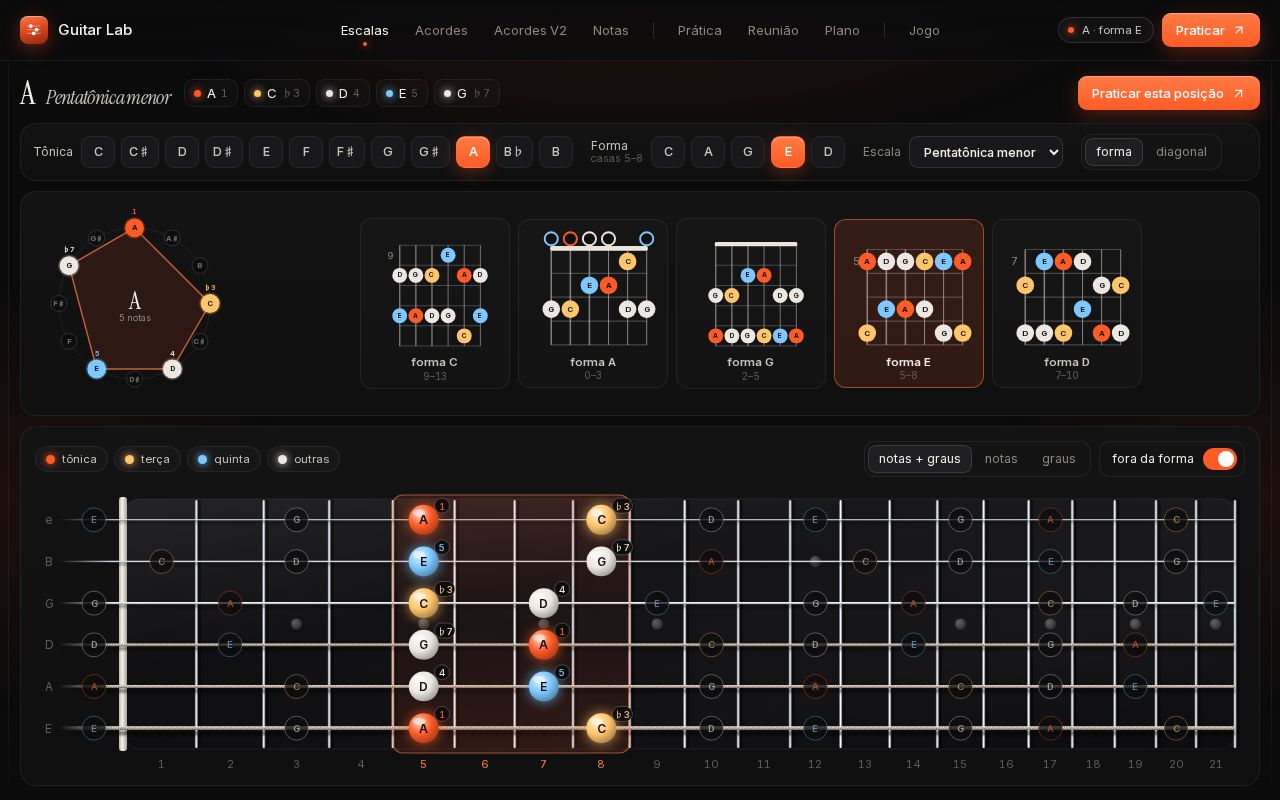Choose Forma A button
Image resolution: width=1280 pixels, height=800 pixels.
point(708,152)
